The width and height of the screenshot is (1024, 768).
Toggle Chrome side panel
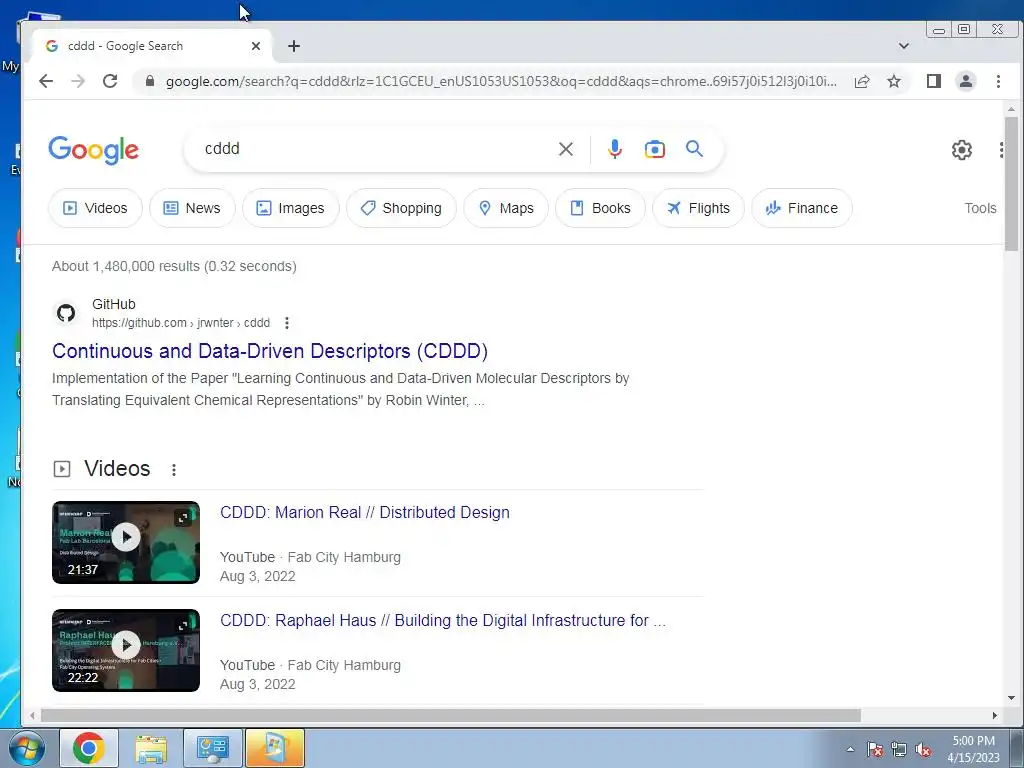[934, 81]
